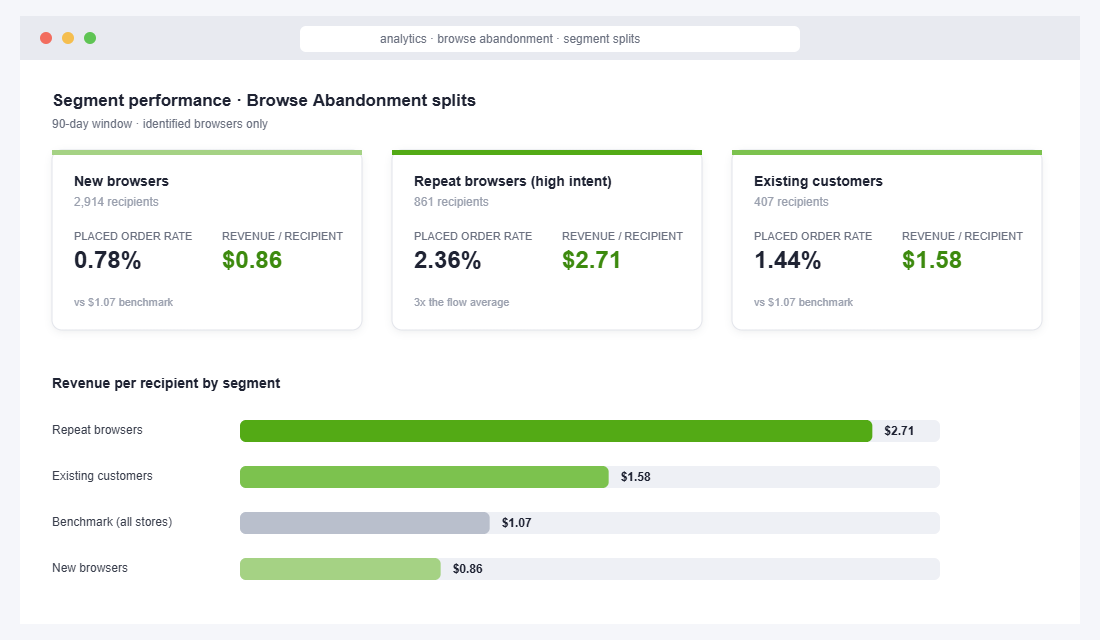Click the 407 recipients text

tap(791, 201)
